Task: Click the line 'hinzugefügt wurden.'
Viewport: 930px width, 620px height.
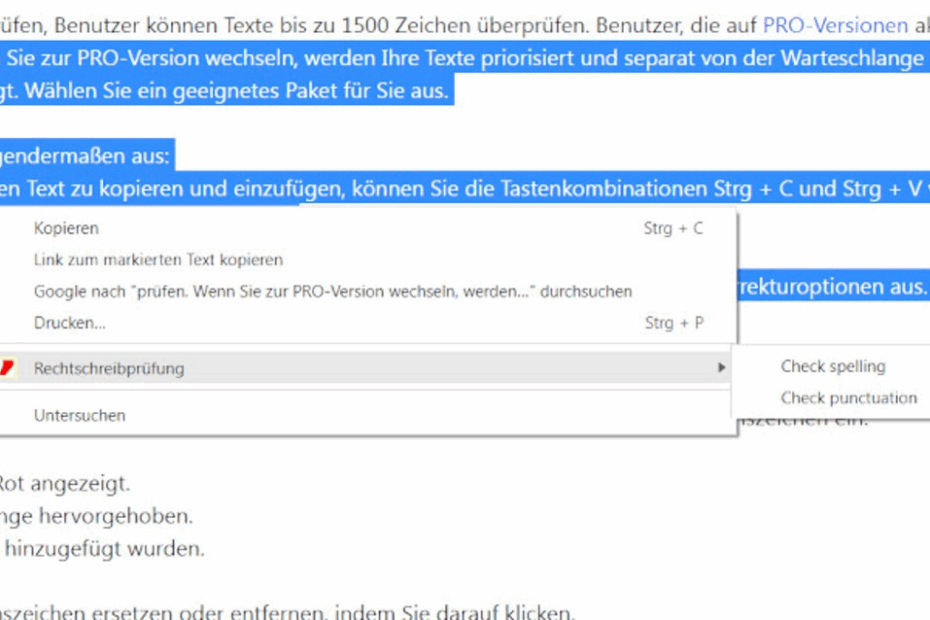Action: (104, 548)
